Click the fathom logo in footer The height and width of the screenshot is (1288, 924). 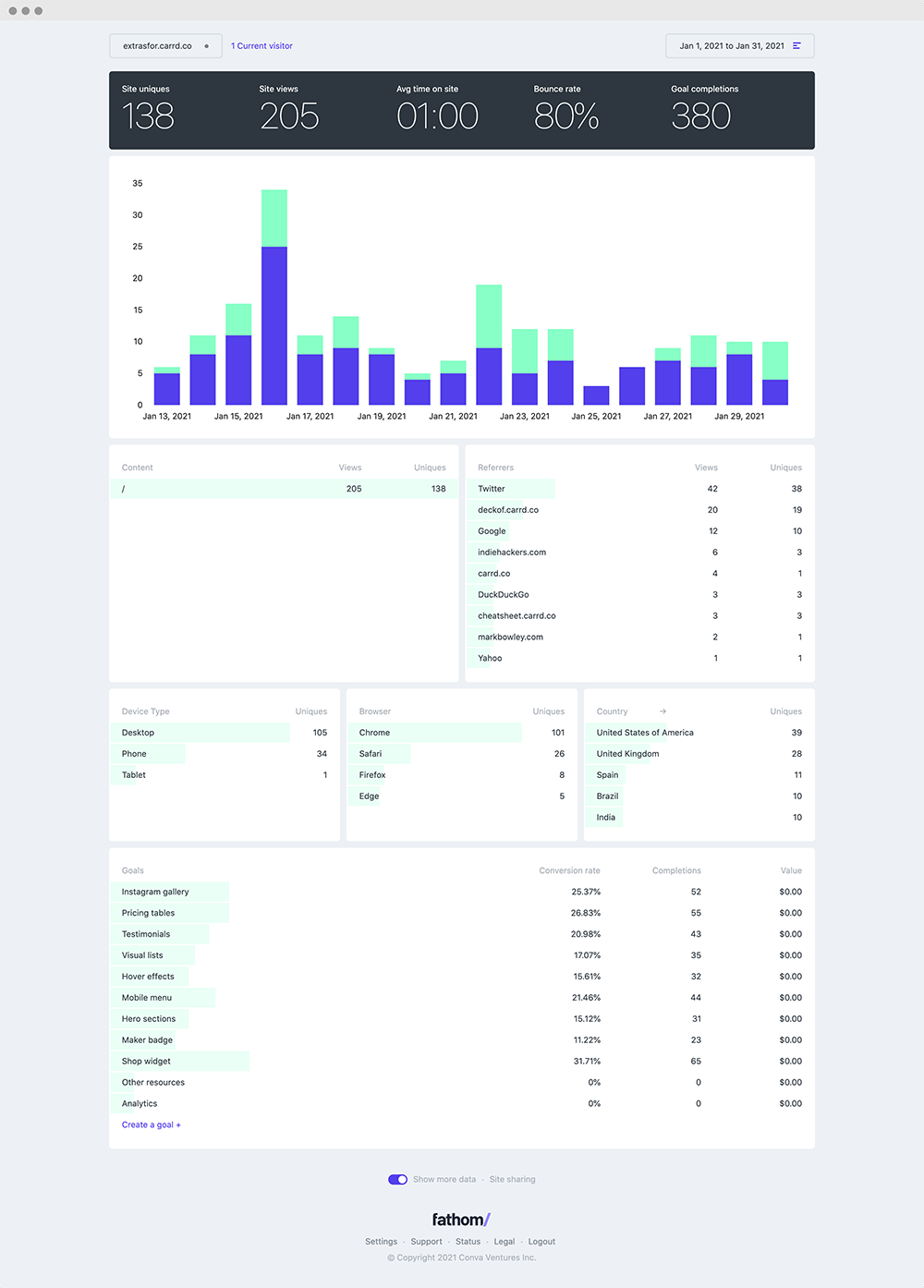click(x=461, y=1220)
